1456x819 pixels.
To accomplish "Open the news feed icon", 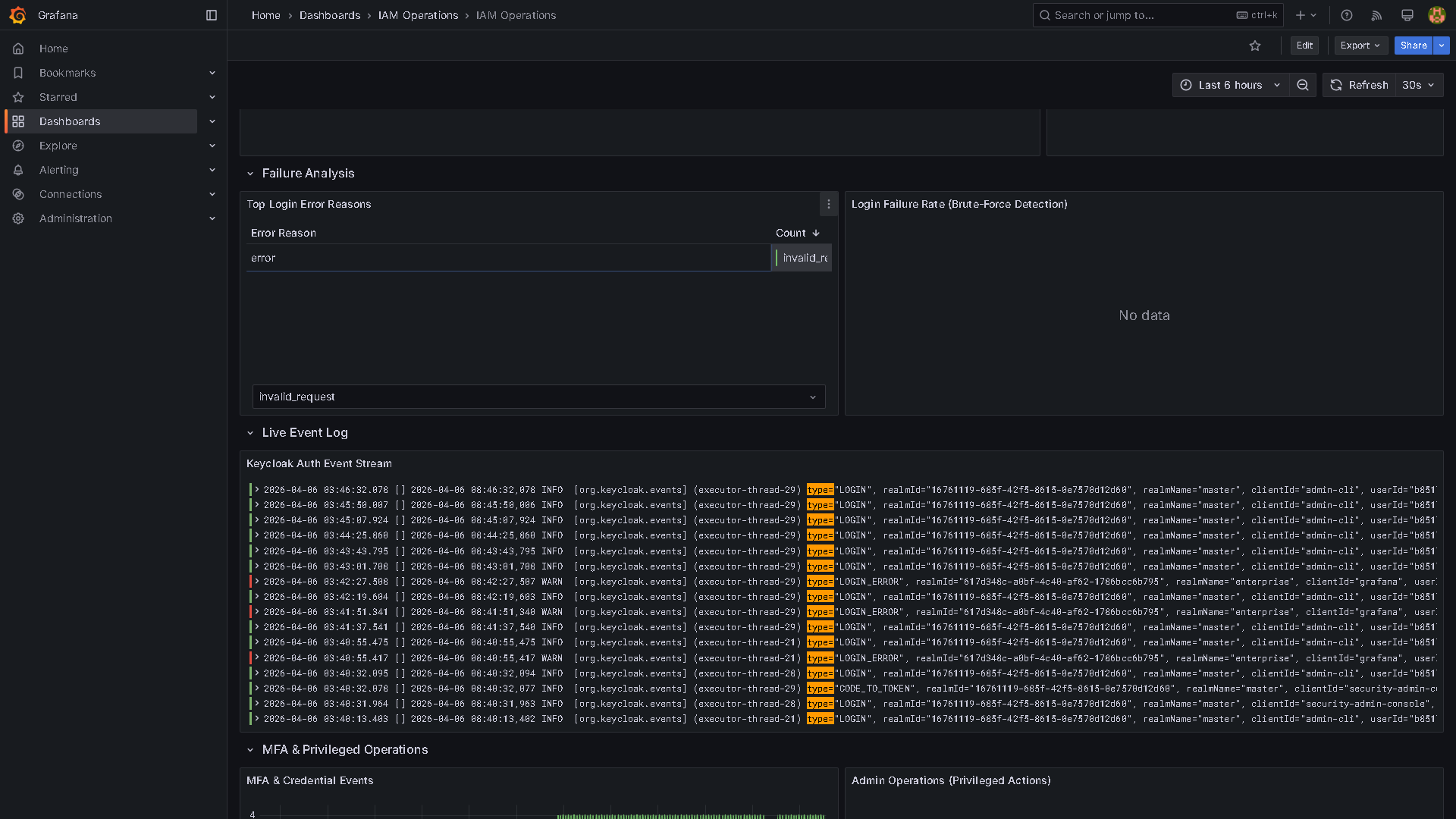I will tap(1376, 15).
